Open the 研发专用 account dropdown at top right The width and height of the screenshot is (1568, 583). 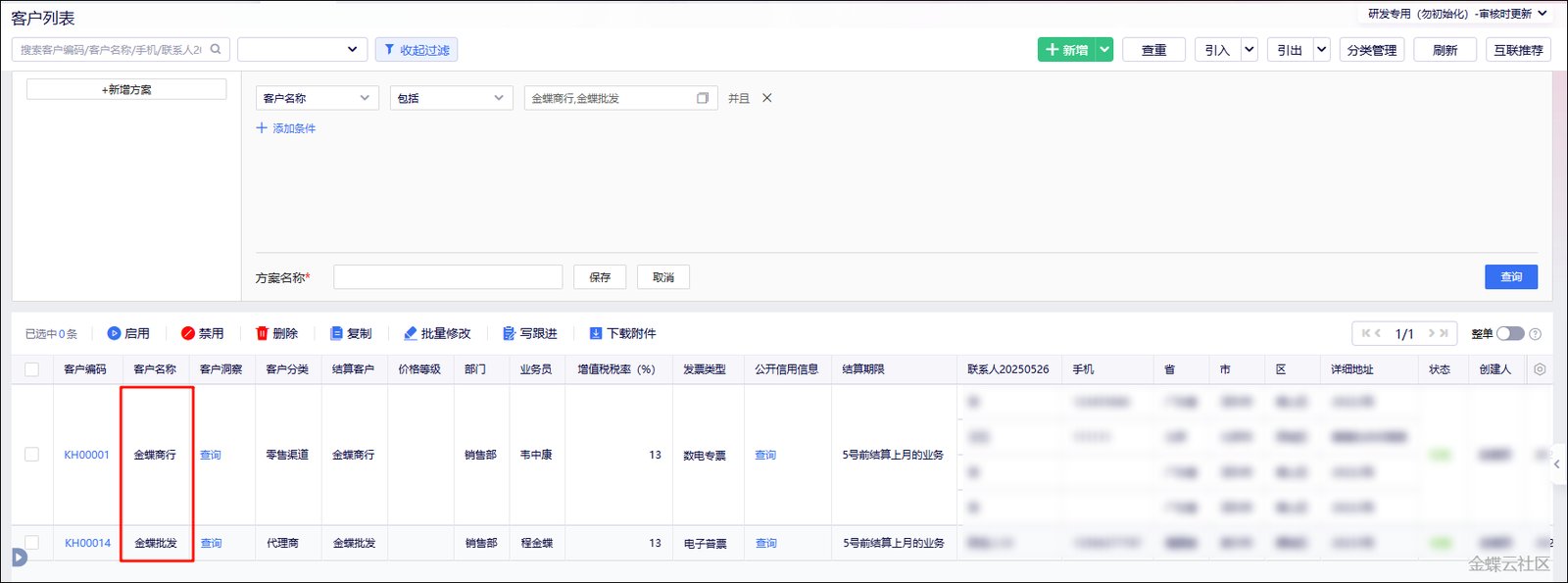pyautogui.click(x=1457, y=14)
